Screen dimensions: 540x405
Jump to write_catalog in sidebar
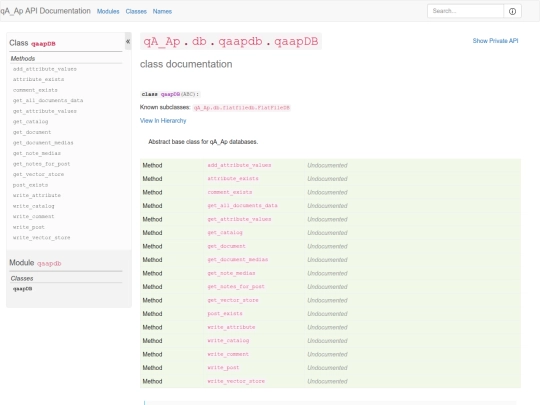[x=33, y=206]
